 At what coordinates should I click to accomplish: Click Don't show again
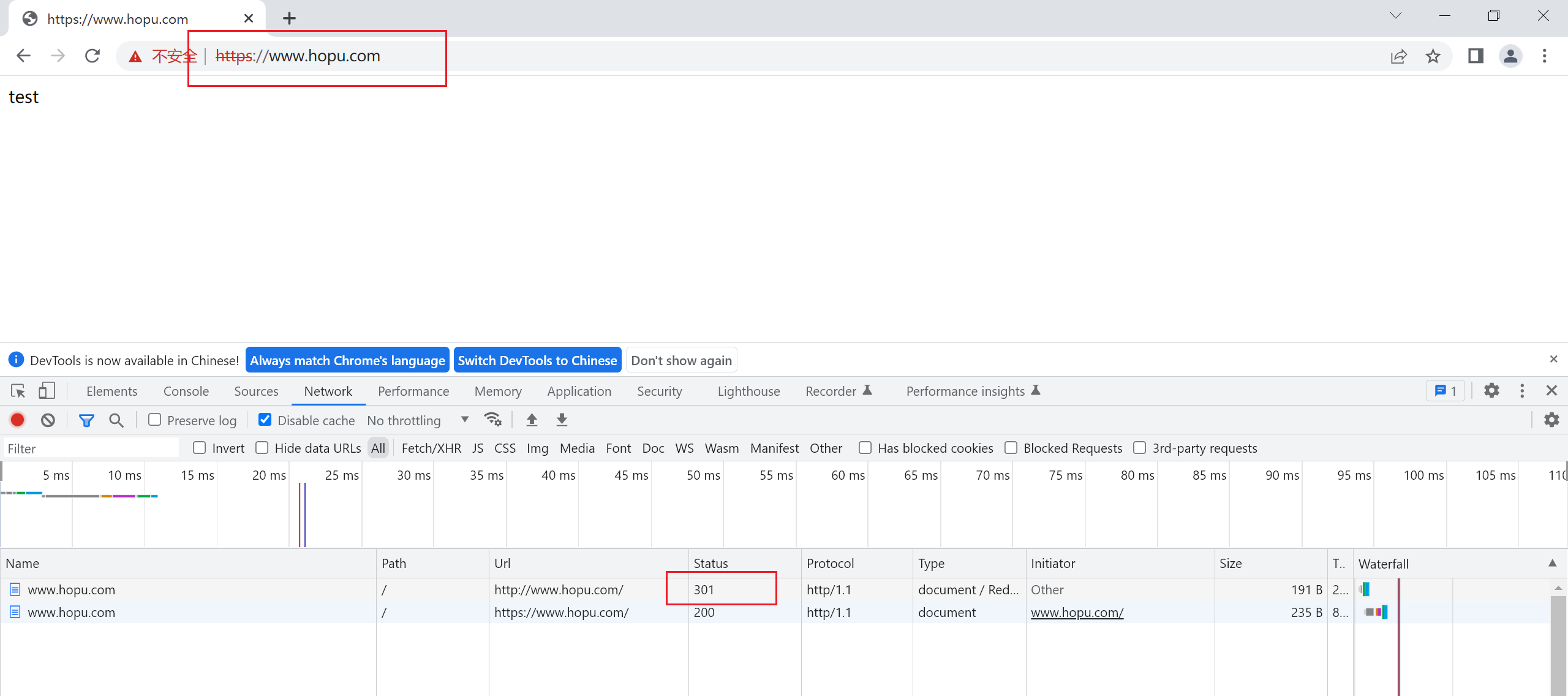tap(681, 360)
